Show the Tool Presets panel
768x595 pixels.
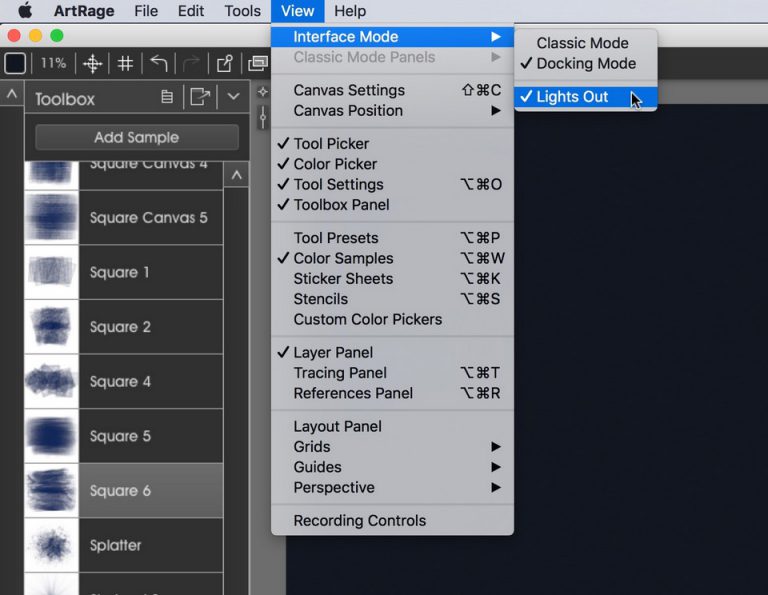(392, 238)
